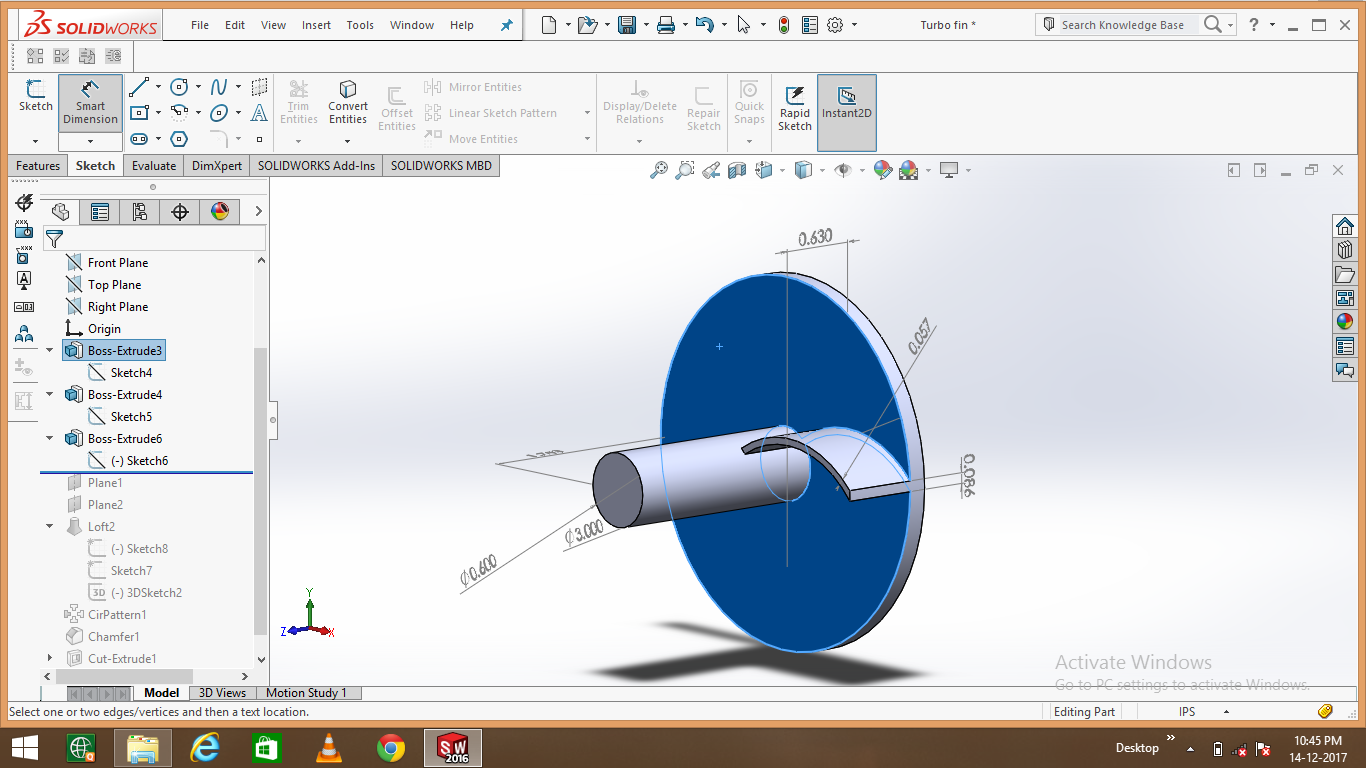Open the IPS unit system dropdown

coord(1226,712)
